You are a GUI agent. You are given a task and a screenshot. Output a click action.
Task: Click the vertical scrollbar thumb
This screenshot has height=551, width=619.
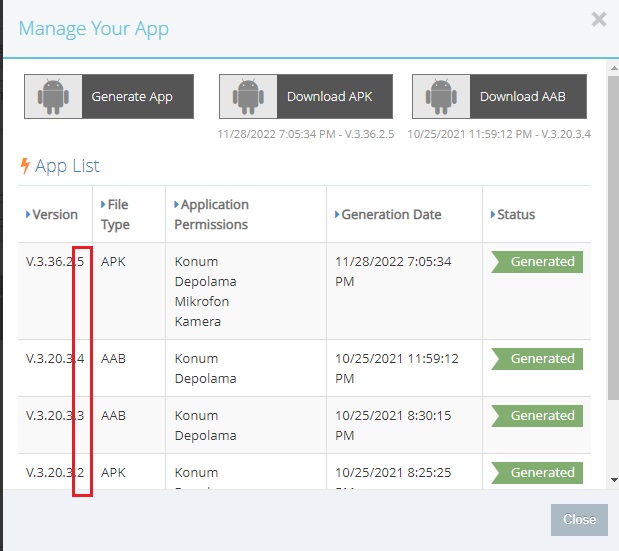[613, 238]
